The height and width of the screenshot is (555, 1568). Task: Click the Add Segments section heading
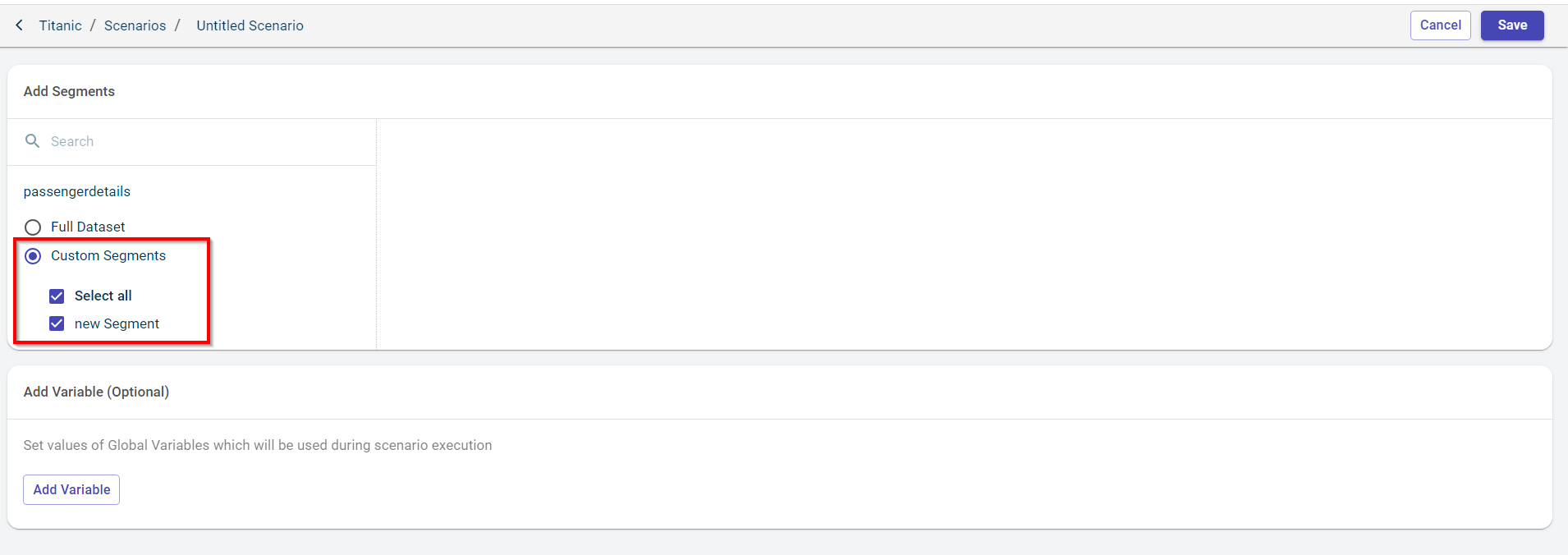69,91
